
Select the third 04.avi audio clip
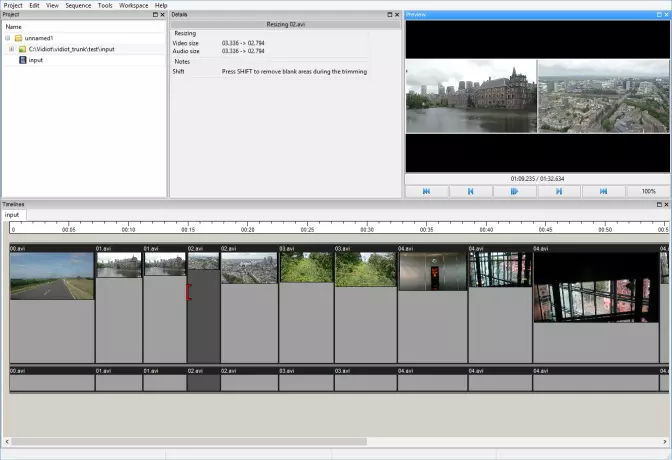pyautogui.click(x=596, y=379)
